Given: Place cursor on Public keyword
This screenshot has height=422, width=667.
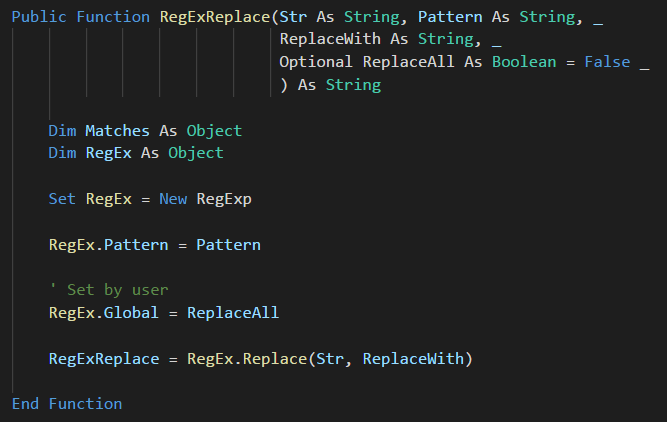Looking at the screenshot, I should tap(39, 17).
